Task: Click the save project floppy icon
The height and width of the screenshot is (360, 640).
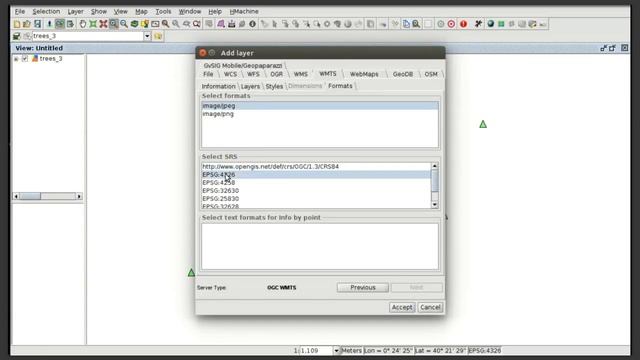Action: (38, 24)
